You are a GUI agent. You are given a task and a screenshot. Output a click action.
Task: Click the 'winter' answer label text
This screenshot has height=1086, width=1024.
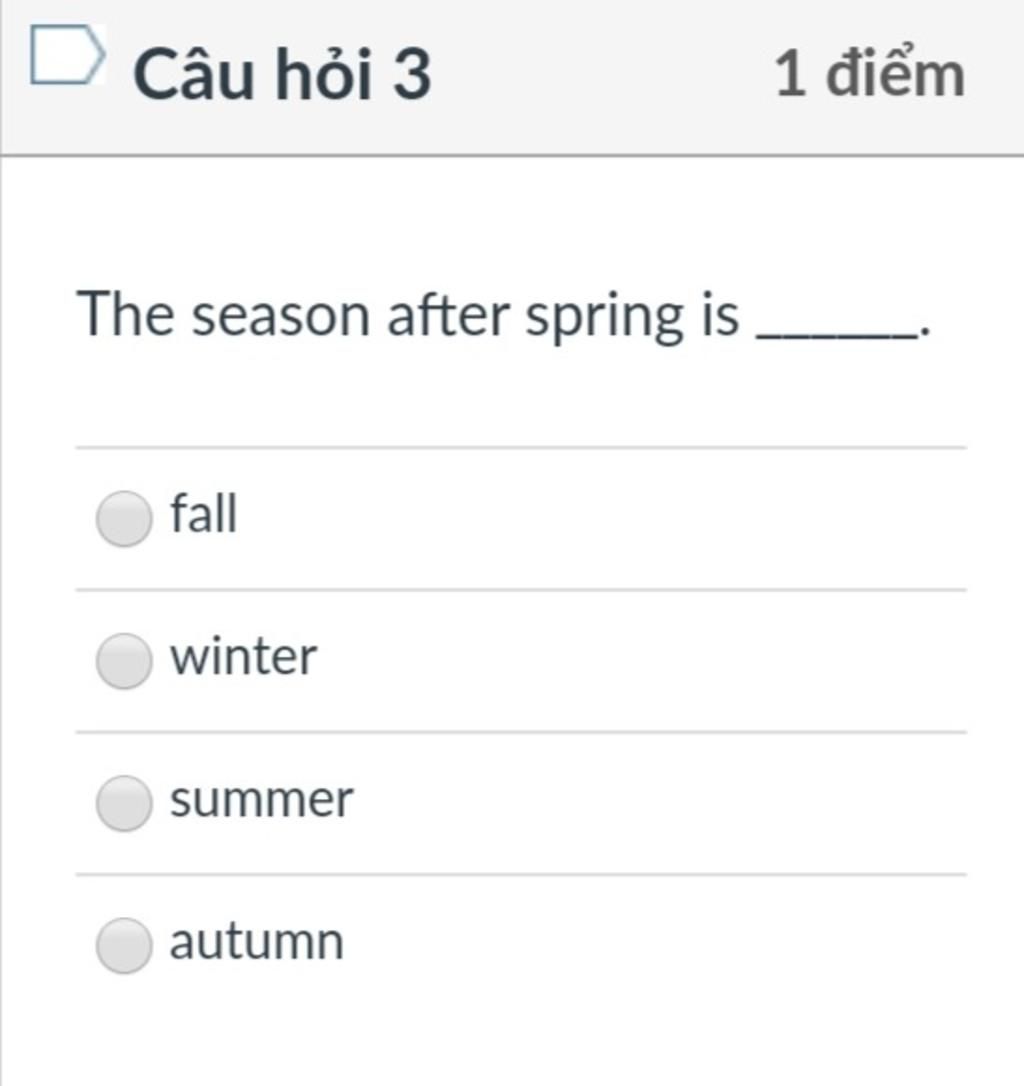point(244,656)
